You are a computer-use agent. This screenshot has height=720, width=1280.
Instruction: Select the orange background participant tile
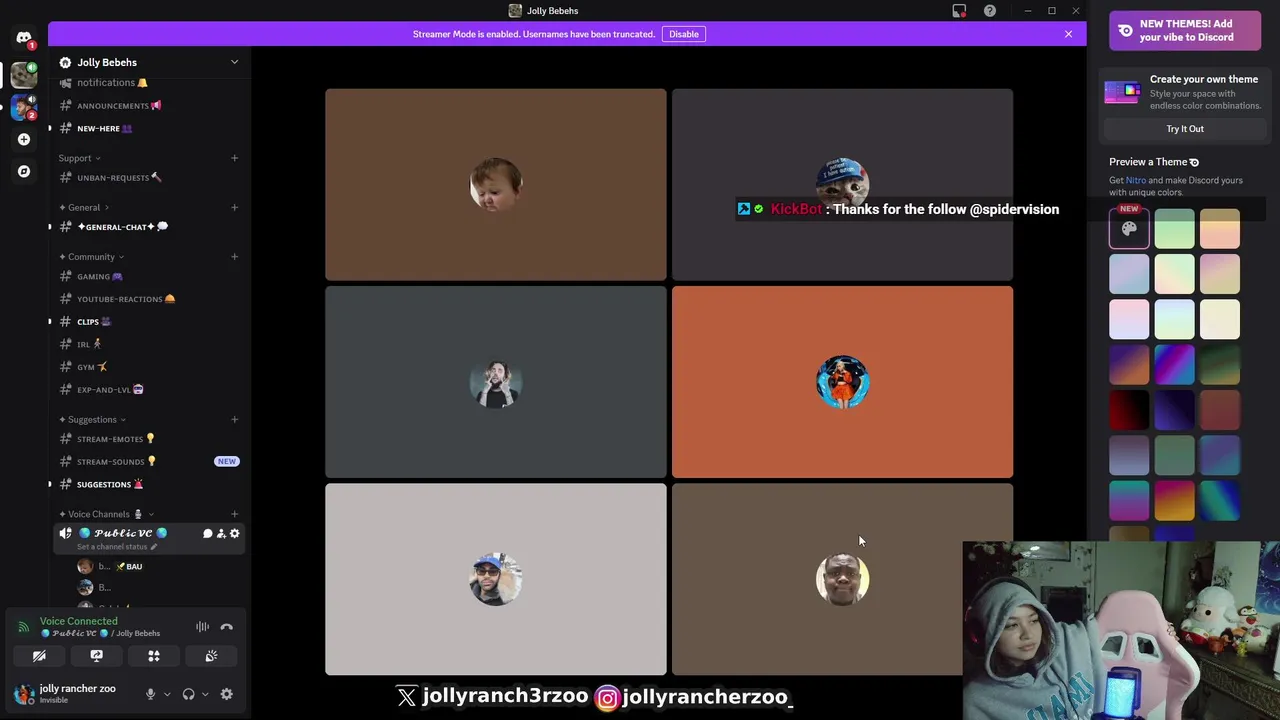pyautogui.click(x=842, y=382)
